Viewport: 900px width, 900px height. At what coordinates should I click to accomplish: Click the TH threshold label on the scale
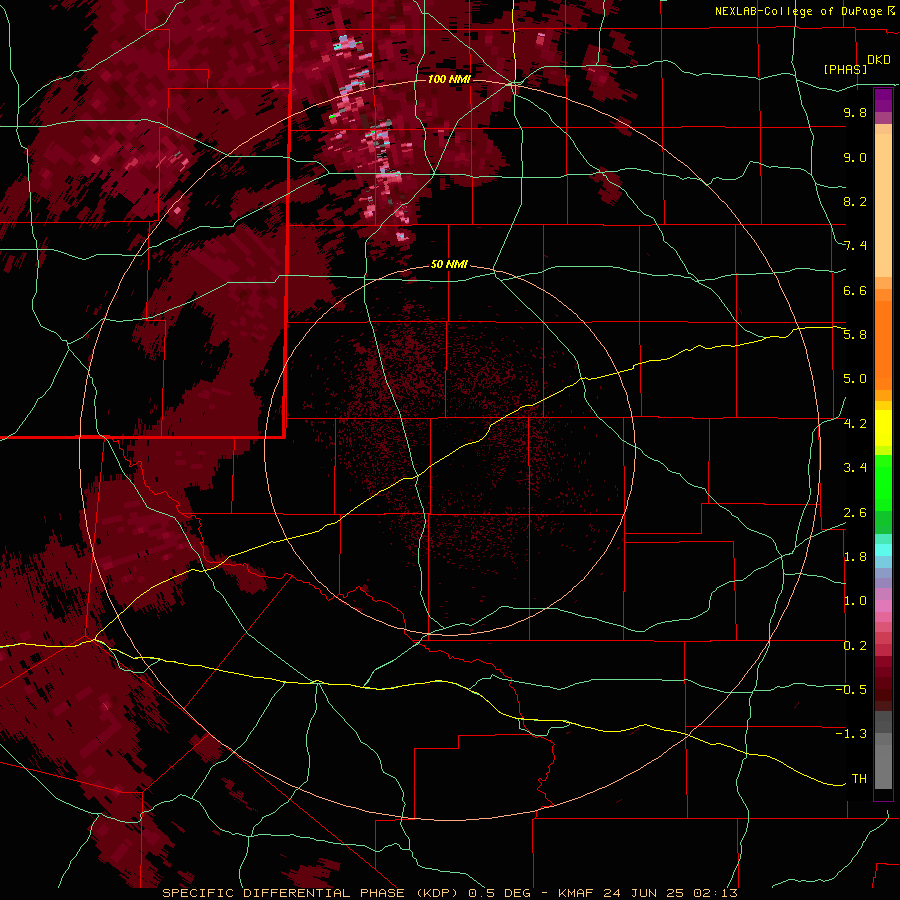pyautogui.click(x=859, y=779)
